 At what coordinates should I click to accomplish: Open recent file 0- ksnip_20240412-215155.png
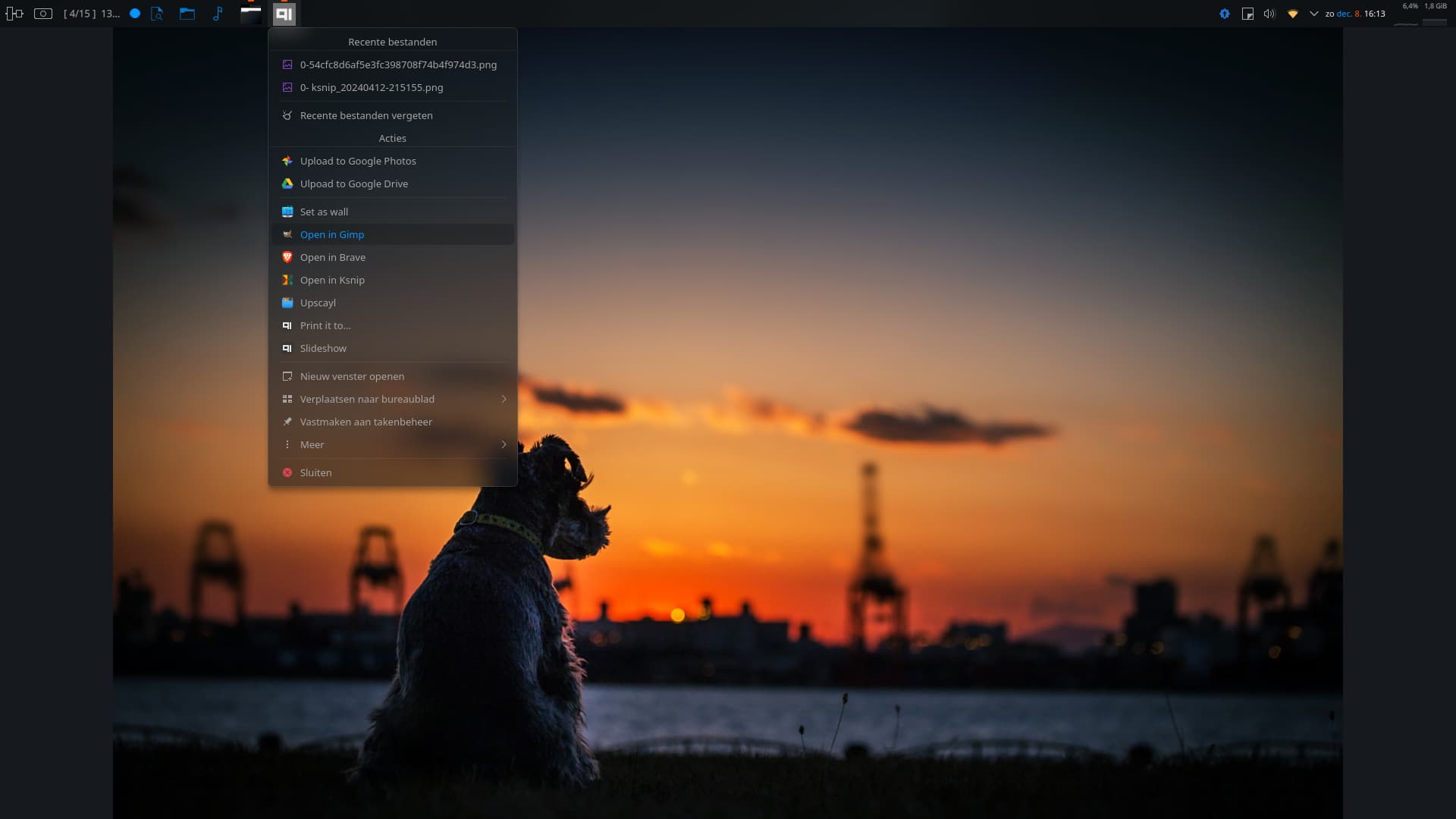(372, 87)
